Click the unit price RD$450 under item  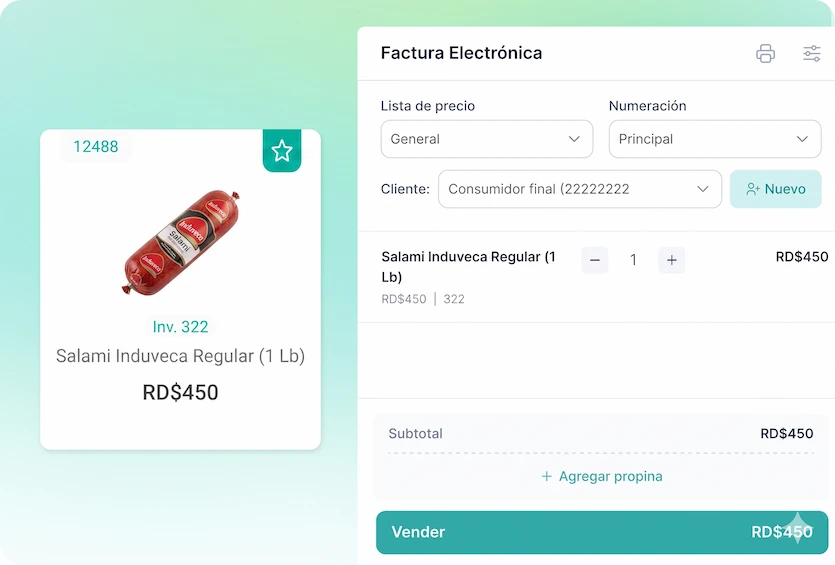coord(404,299)
